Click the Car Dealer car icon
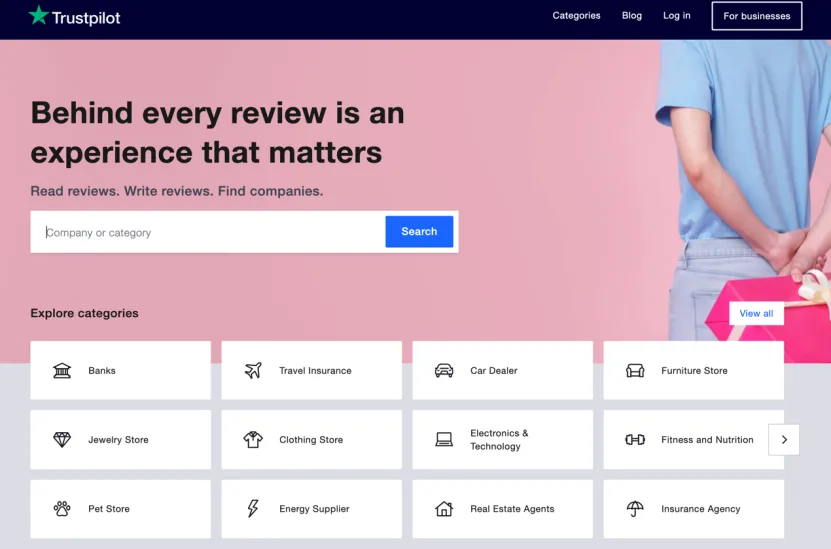Screen dimensions: 831x549 [444, 370]
